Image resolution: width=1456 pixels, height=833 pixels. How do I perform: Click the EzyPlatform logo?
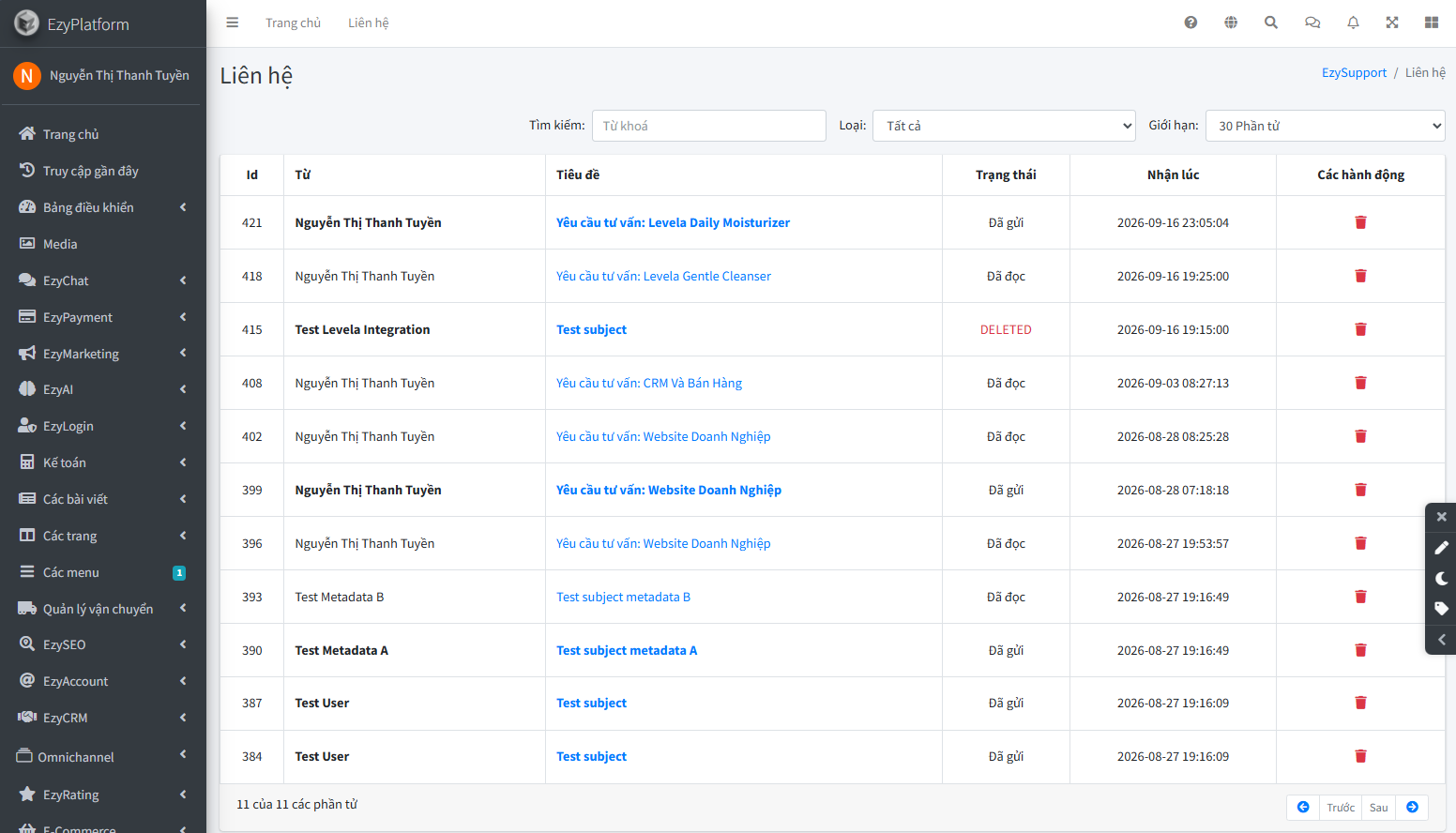tap(27, 23)
